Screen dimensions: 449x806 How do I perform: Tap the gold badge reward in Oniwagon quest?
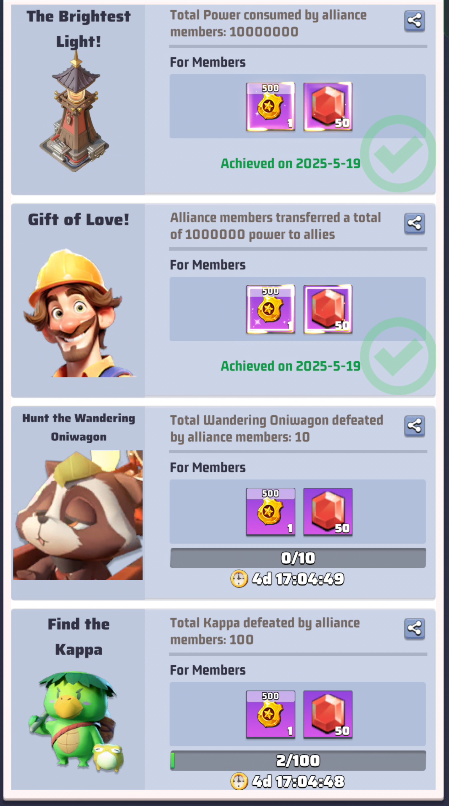[271, 511]
